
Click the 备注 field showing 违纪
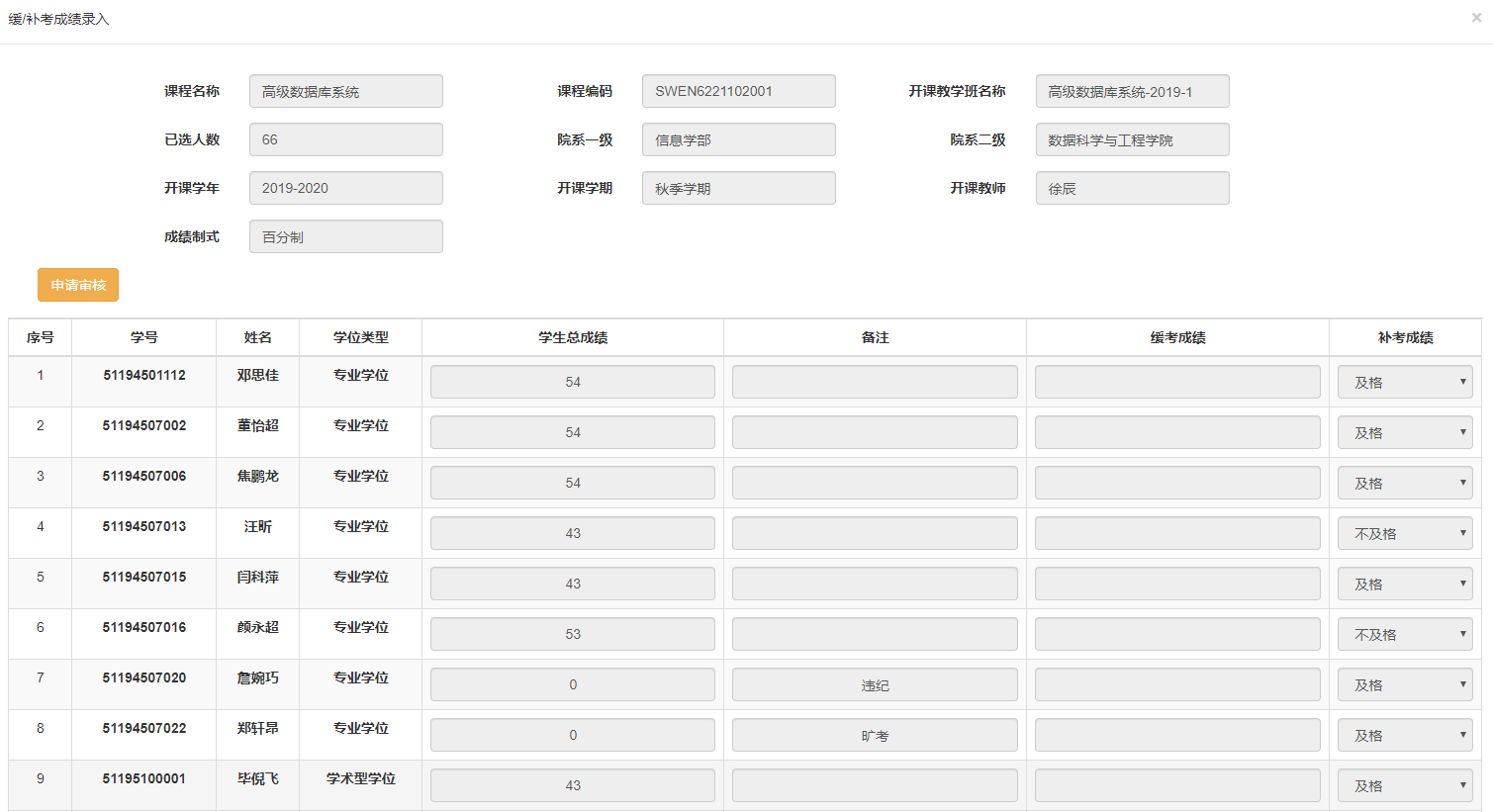(875, 684)
